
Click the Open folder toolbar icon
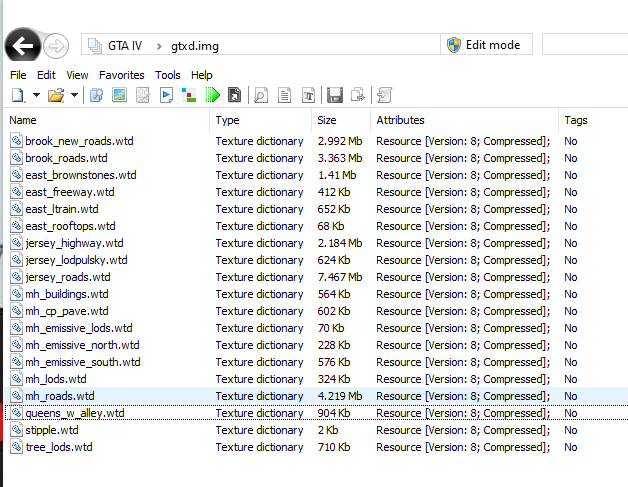pos(56,95)
